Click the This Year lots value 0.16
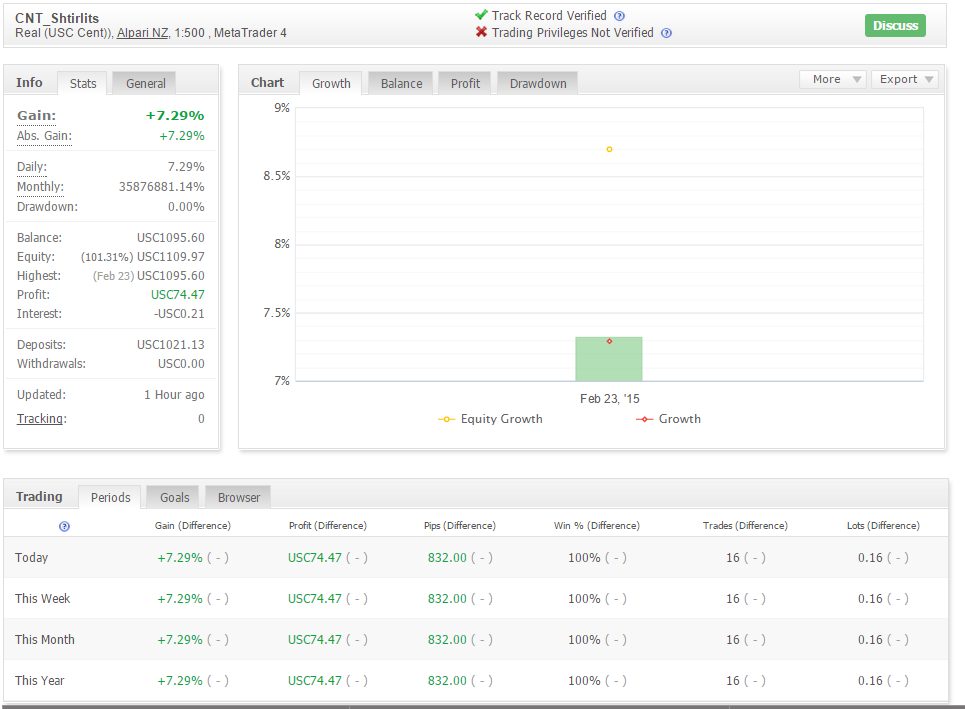This screenshot has height=709, width=965. click(870, 681)
